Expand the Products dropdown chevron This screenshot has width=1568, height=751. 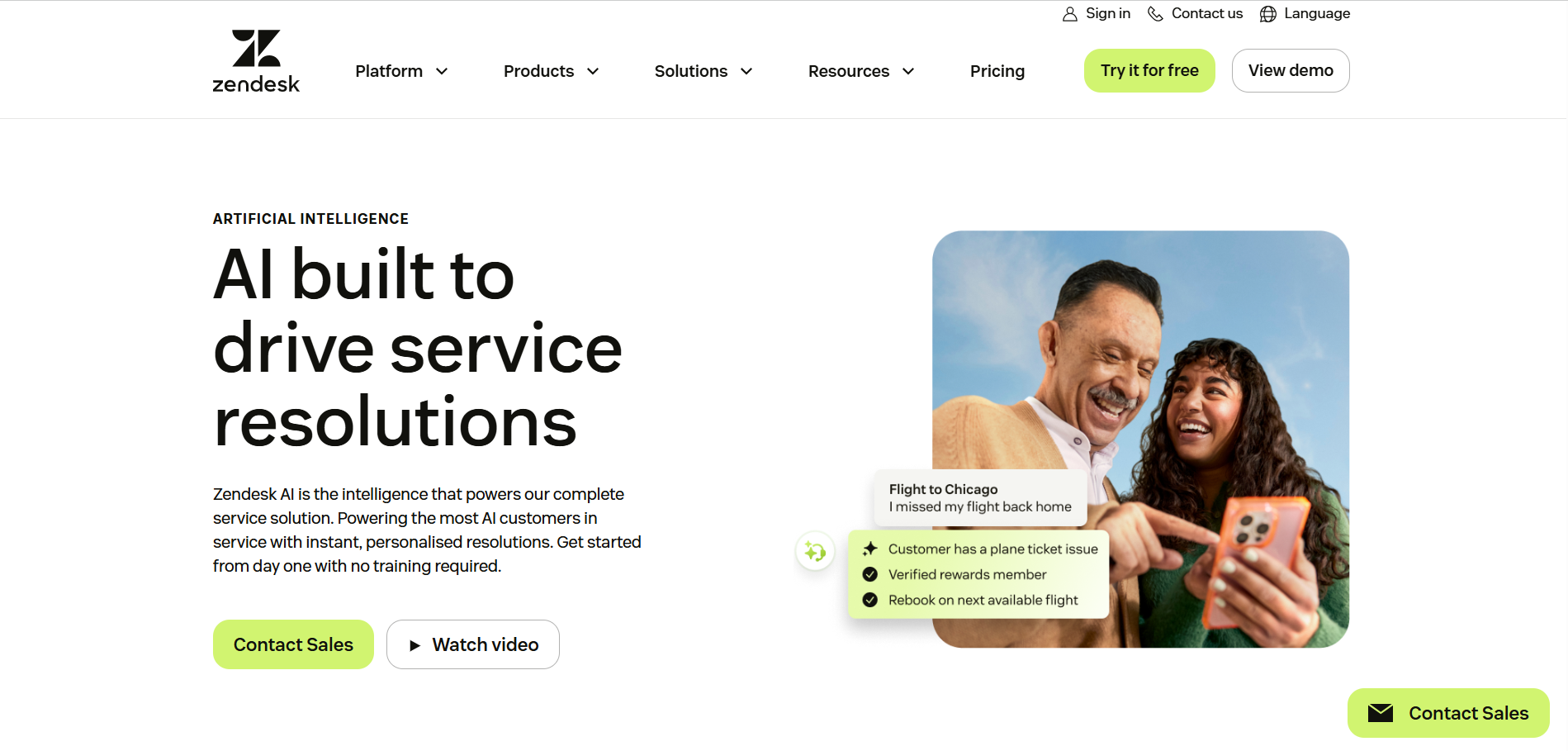point(593,71)
